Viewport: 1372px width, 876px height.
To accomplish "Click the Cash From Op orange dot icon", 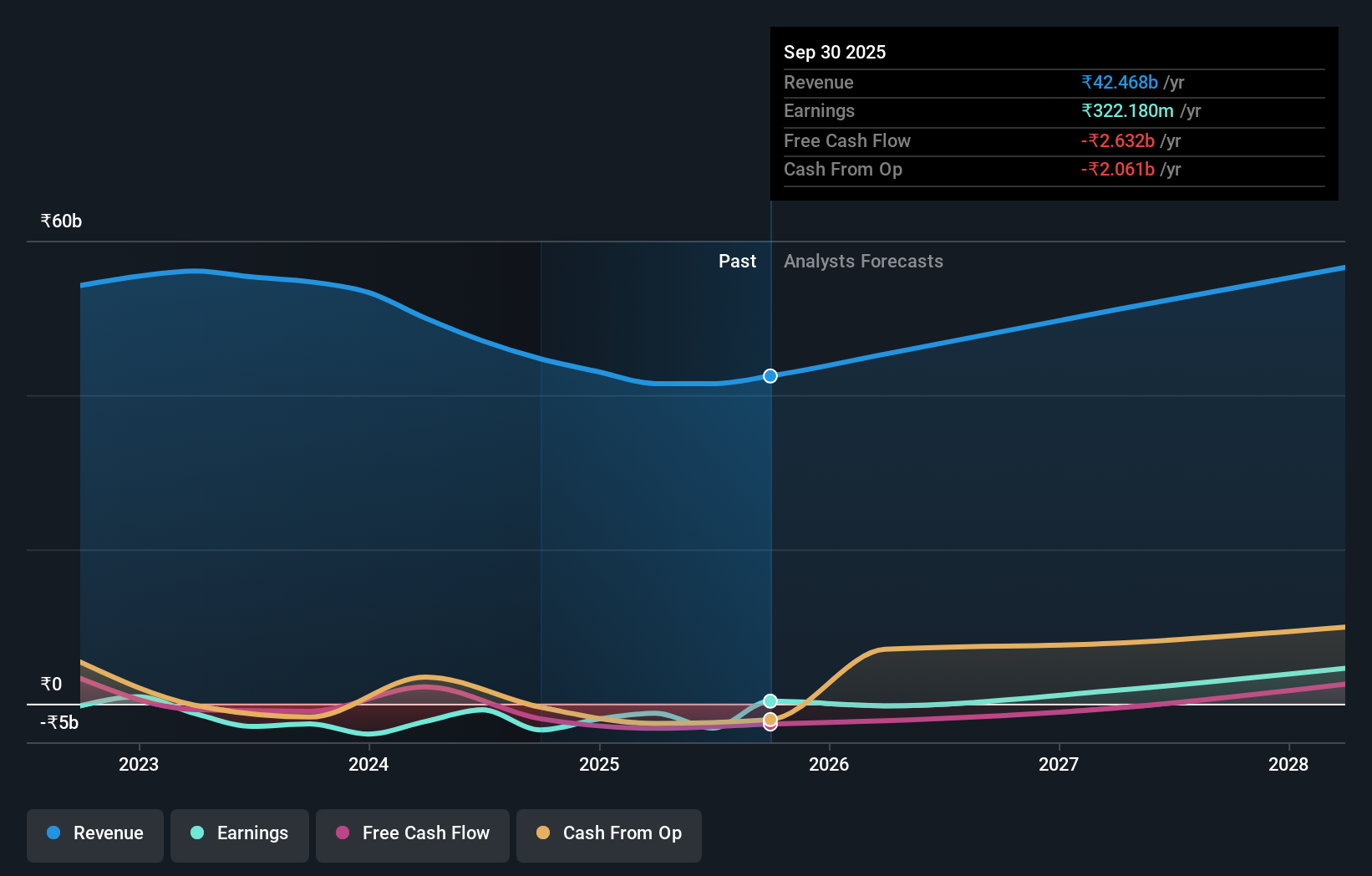I will pyautogui.click(x=543, y=833).
